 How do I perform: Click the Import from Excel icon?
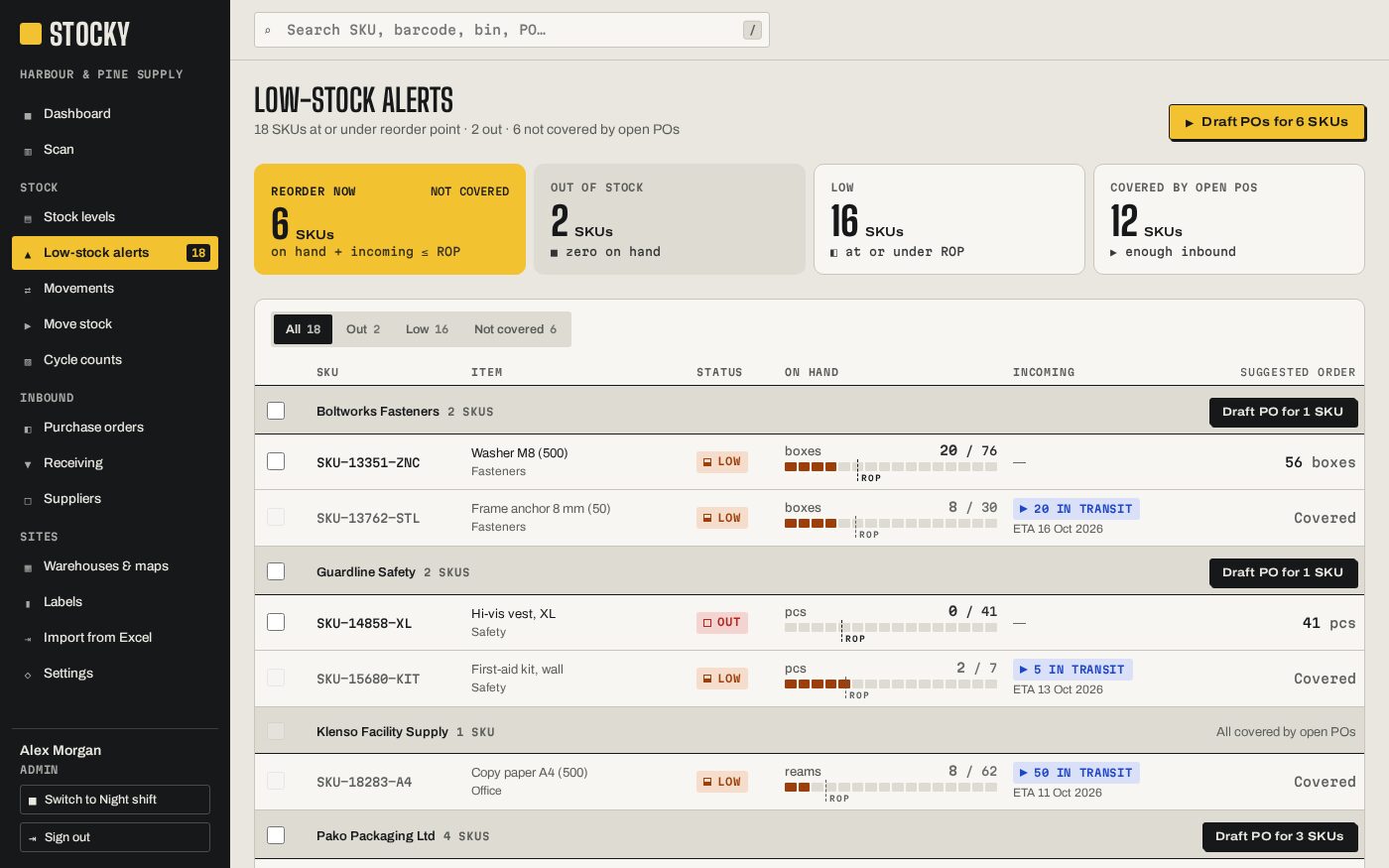(x=28, y=639)
